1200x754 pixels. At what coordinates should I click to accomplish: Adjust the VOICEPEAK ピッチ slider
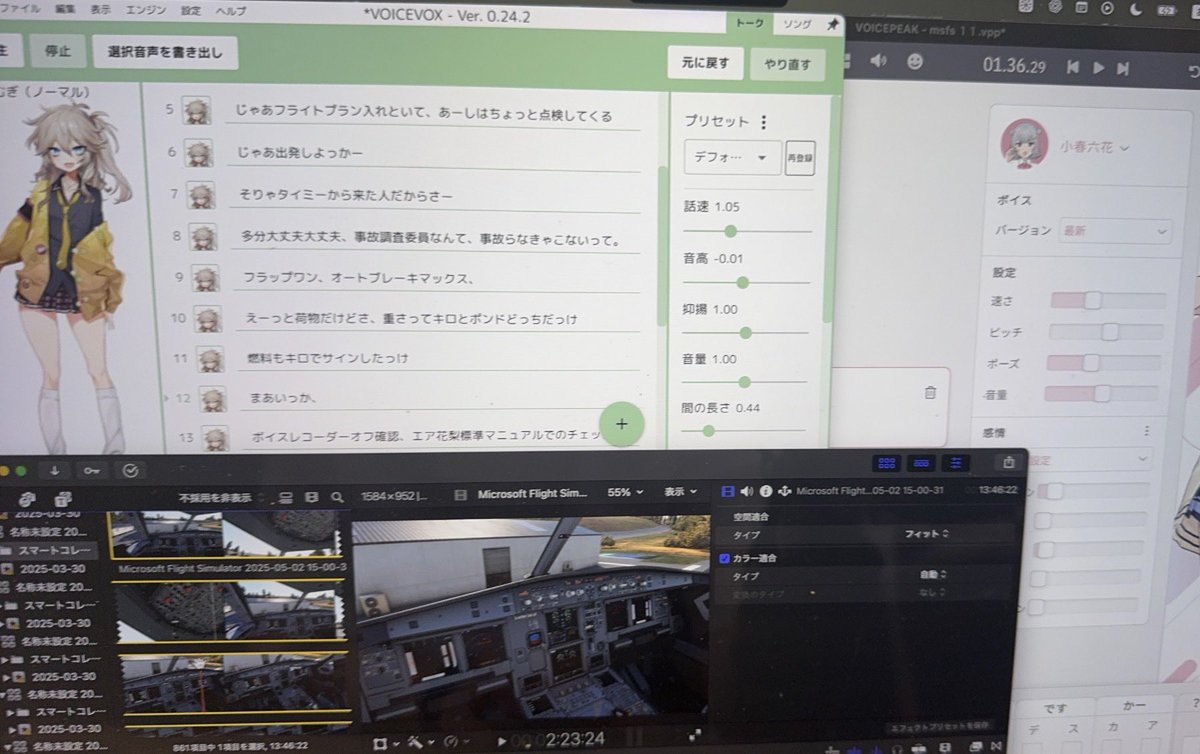coord(1108,331)
